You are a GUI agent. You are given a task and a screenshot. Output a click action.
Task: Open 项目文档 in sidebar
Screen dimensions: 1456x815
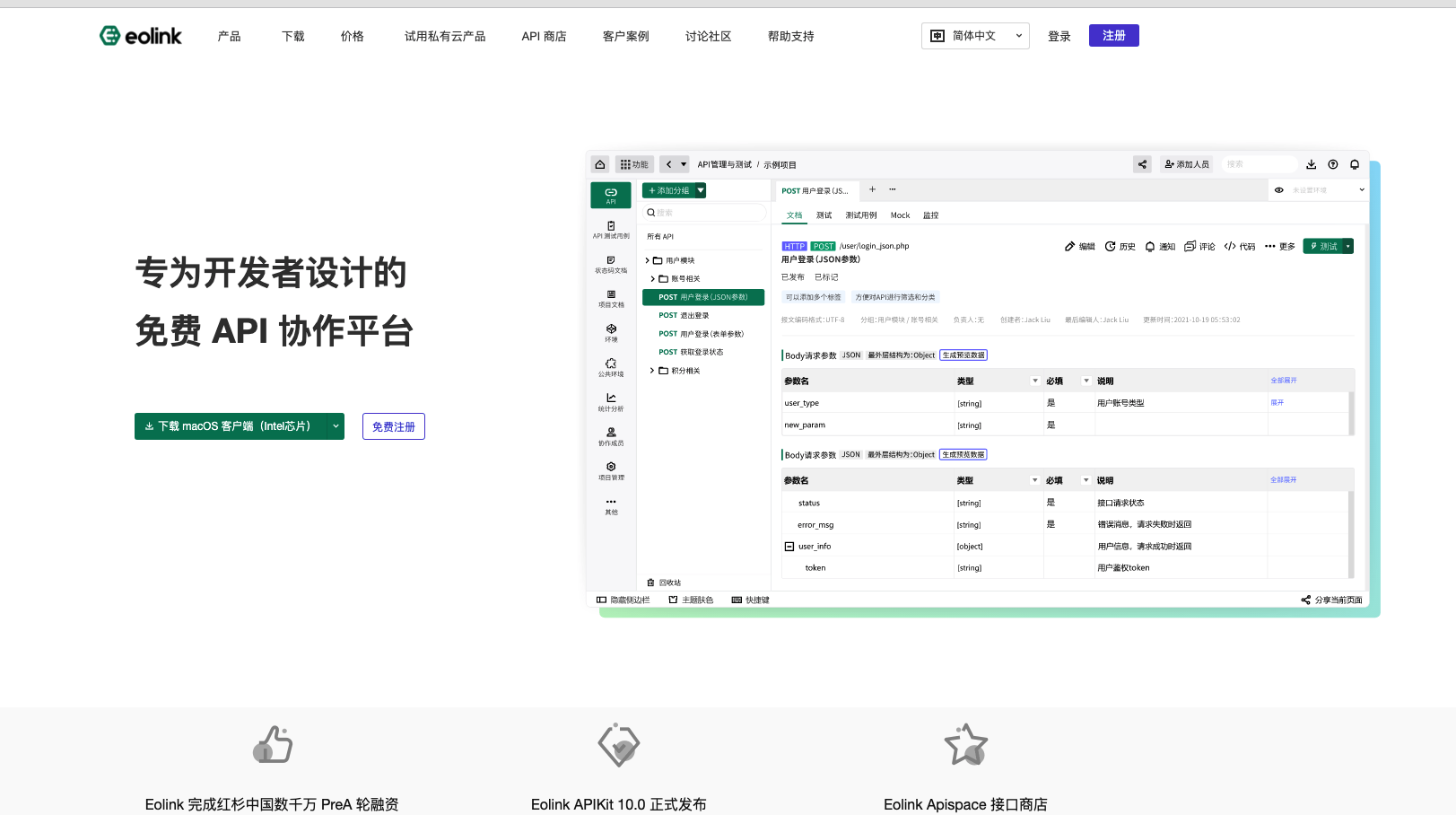611,299
